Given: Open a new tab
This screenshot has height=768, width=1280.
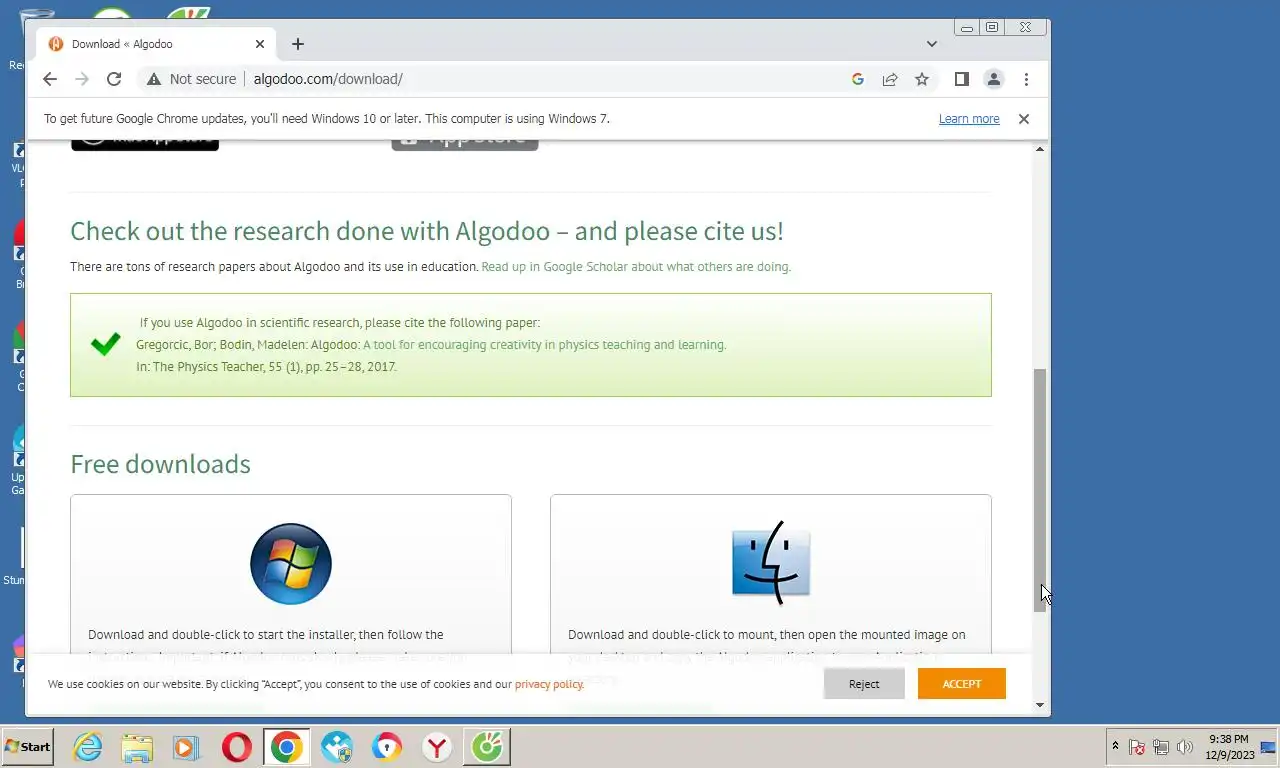Looking at the screenshot, I should 298,44.
